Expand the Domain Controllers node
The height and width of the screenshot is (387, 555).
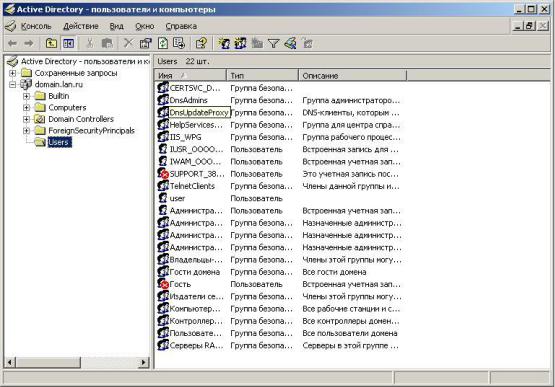[x=26, y=119]
